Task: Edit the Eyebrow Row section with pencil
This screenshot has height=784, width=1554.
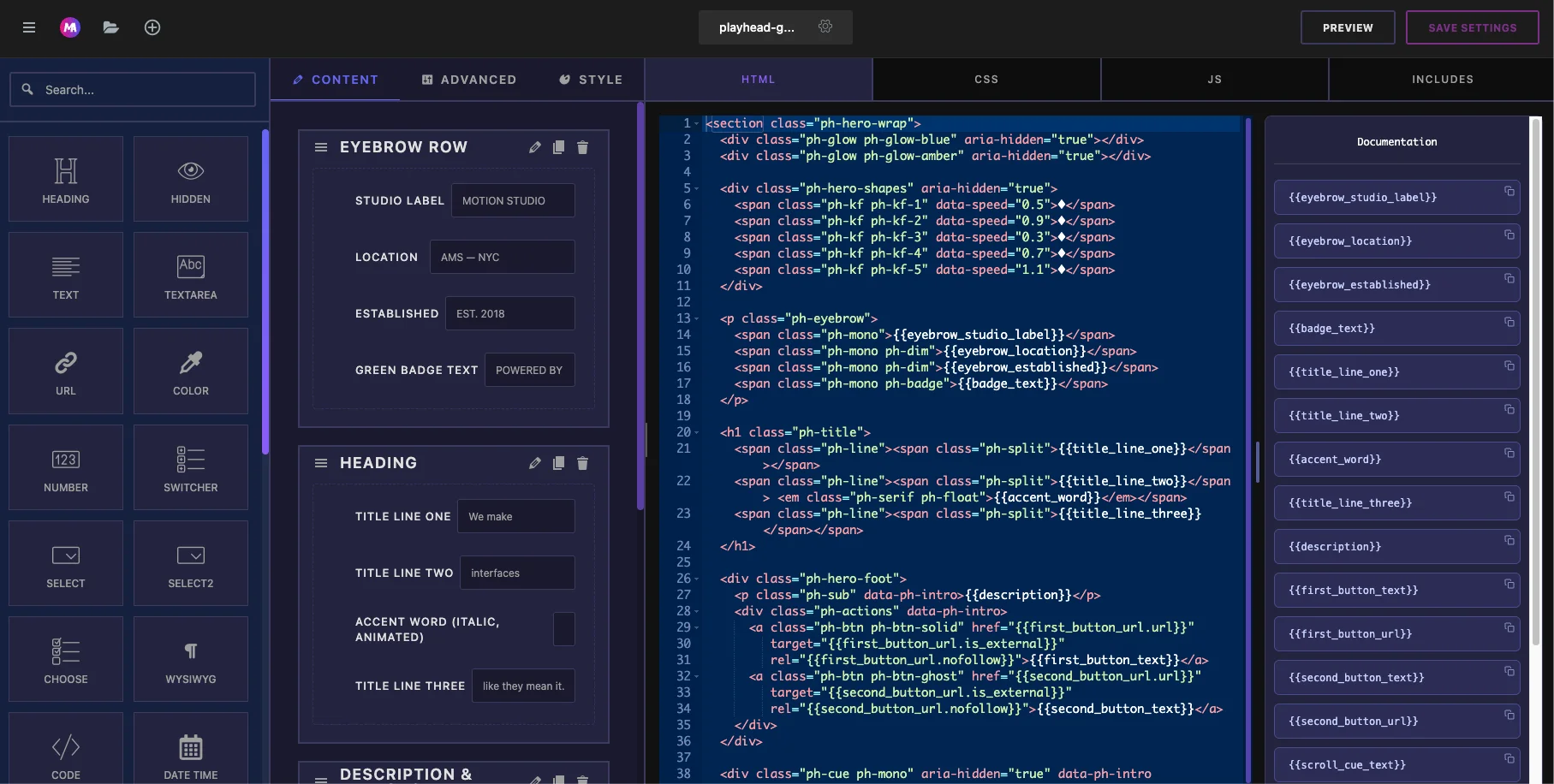Action: (535, 147)
